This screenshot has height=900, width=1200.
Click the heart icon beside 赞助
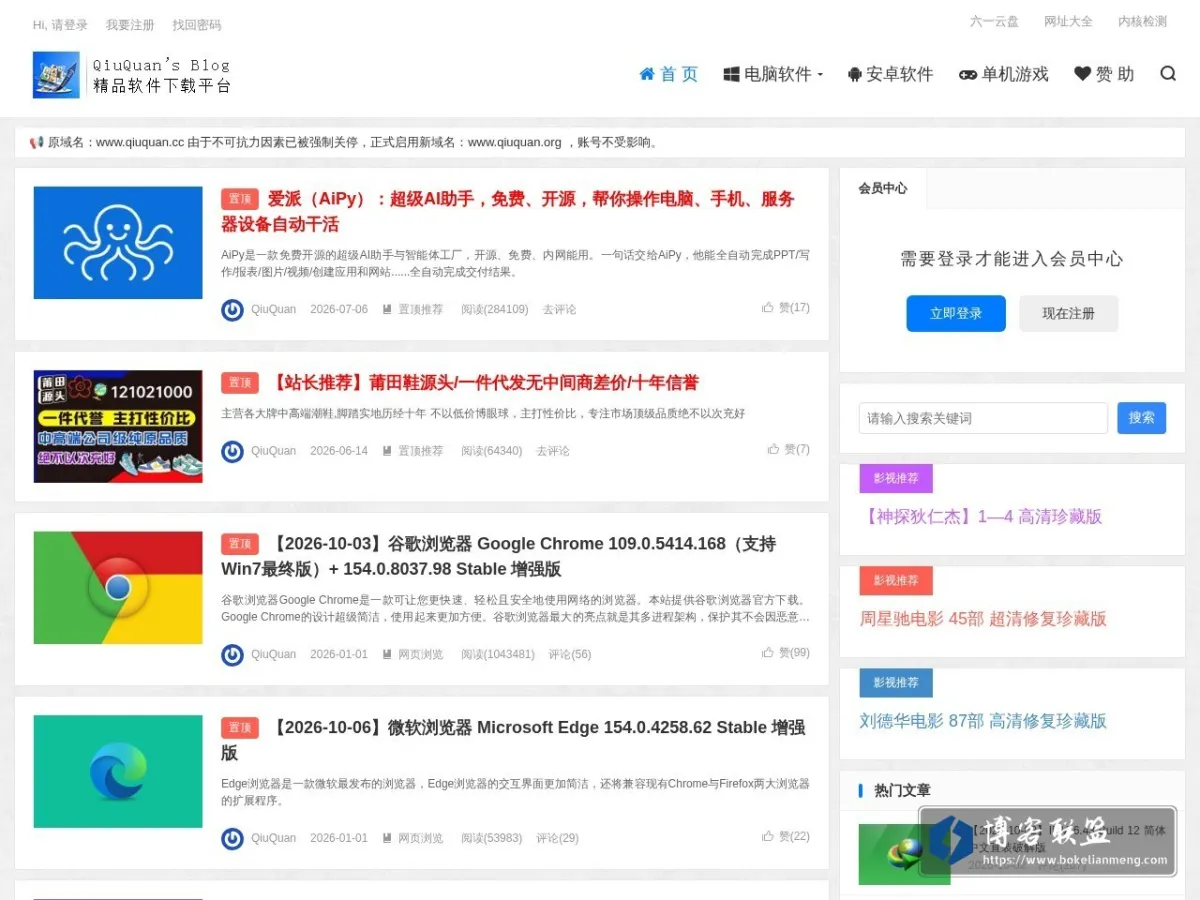[1082, 74]
